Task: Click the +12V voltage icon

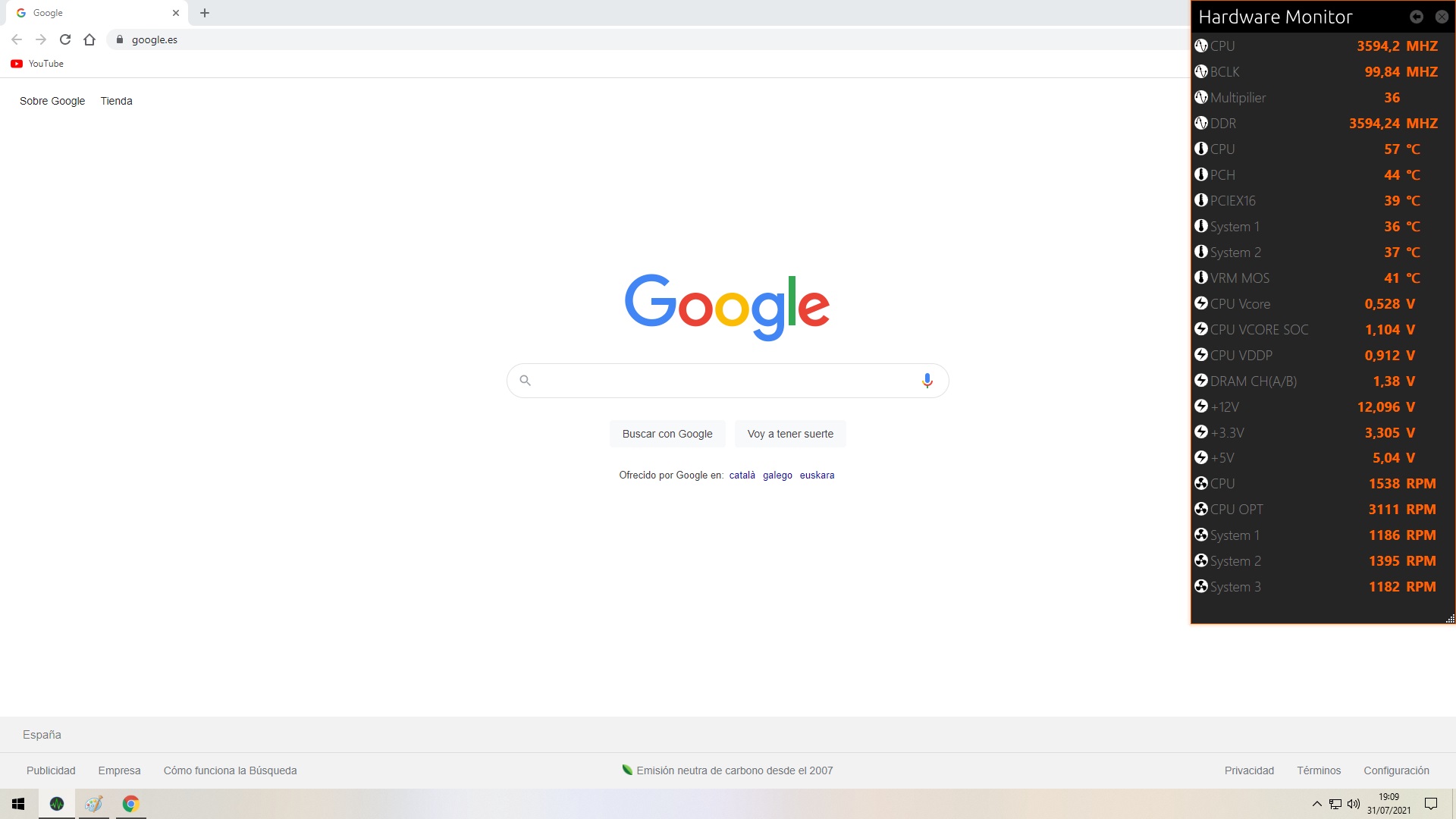Action: 1201,407
